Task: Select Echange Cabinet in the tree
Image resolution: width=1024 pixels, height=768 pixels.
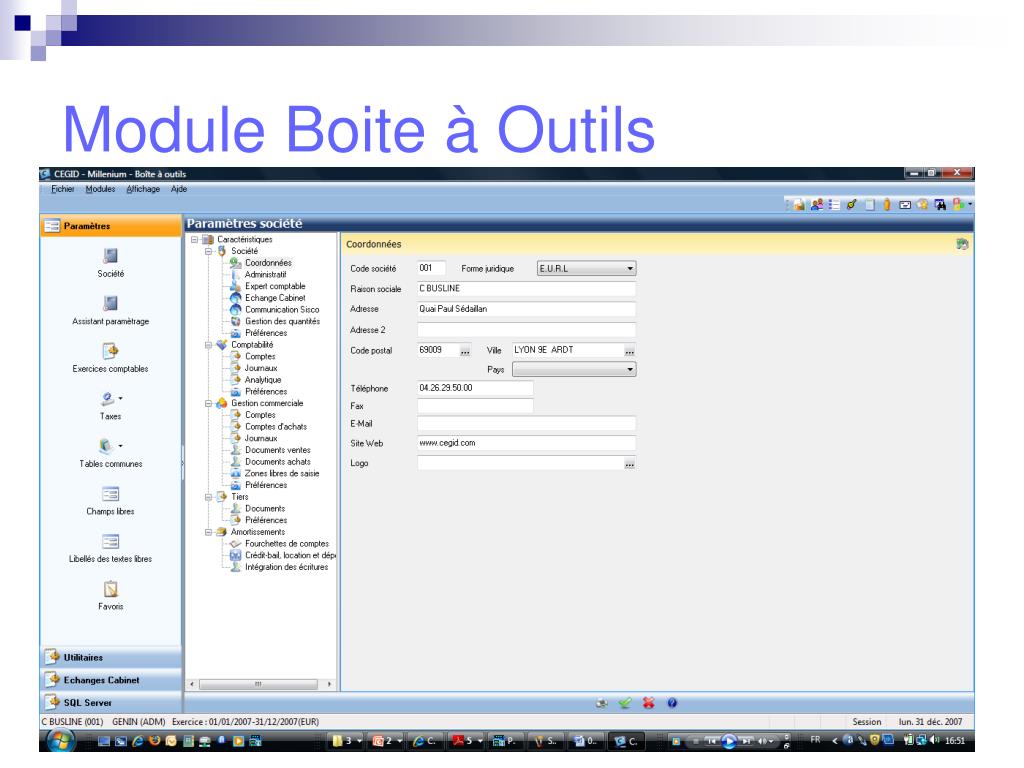Action: [x=275, y=298]
